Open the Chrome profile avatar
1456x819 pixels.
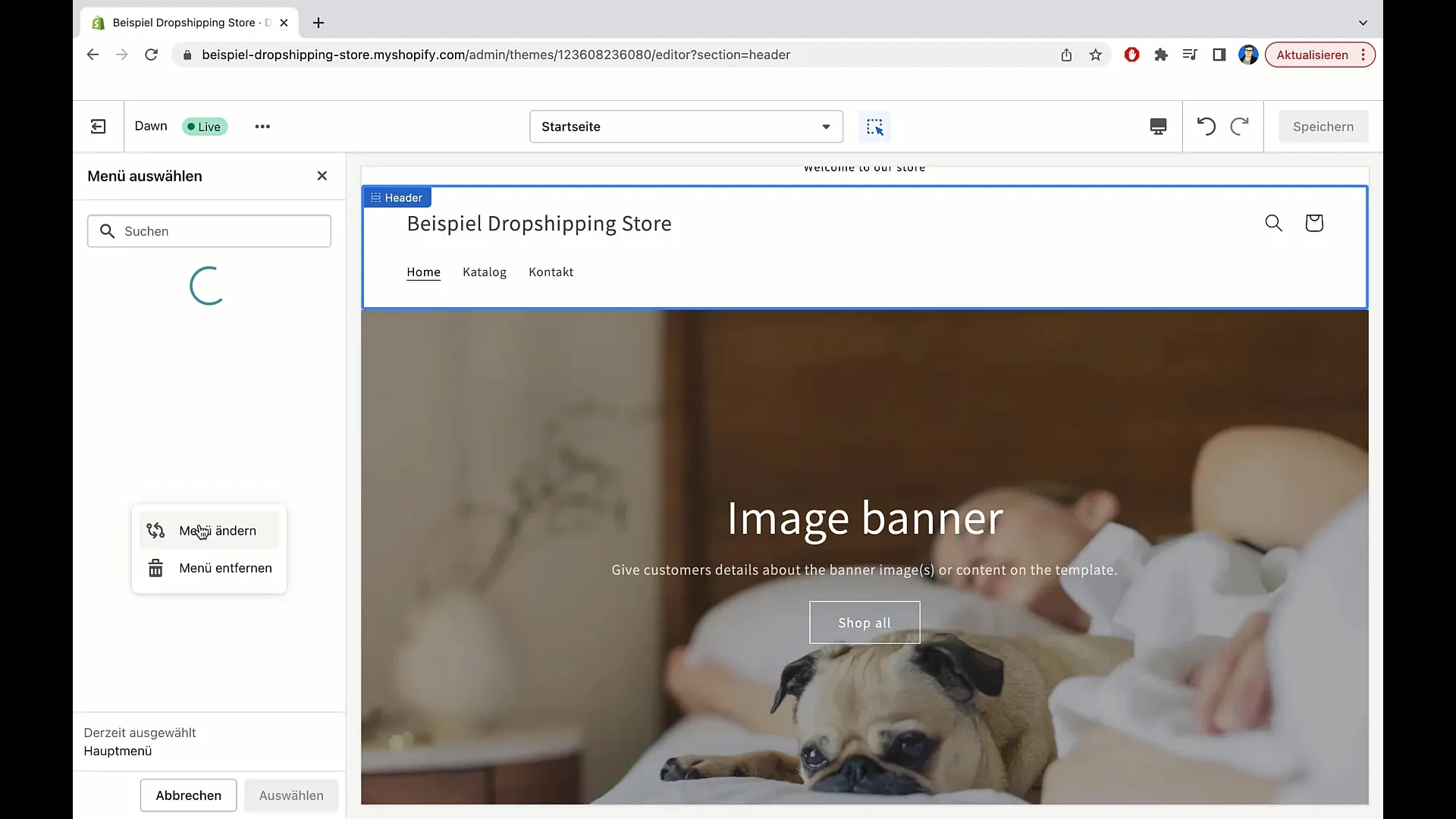[1248, 55]
